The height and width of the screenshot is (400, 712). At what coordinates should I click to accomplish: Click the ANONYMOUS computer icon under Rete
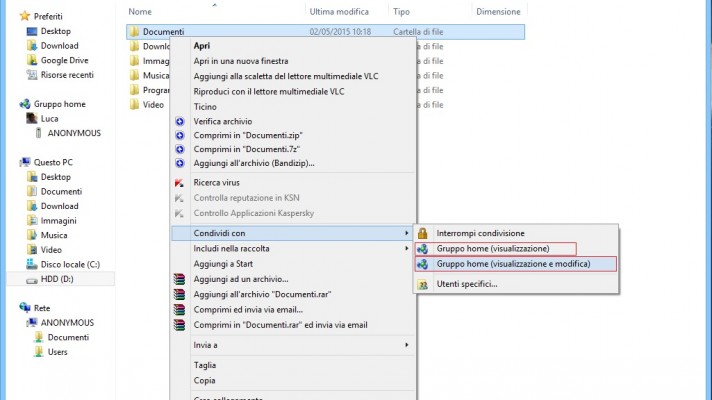coord(31,322)
